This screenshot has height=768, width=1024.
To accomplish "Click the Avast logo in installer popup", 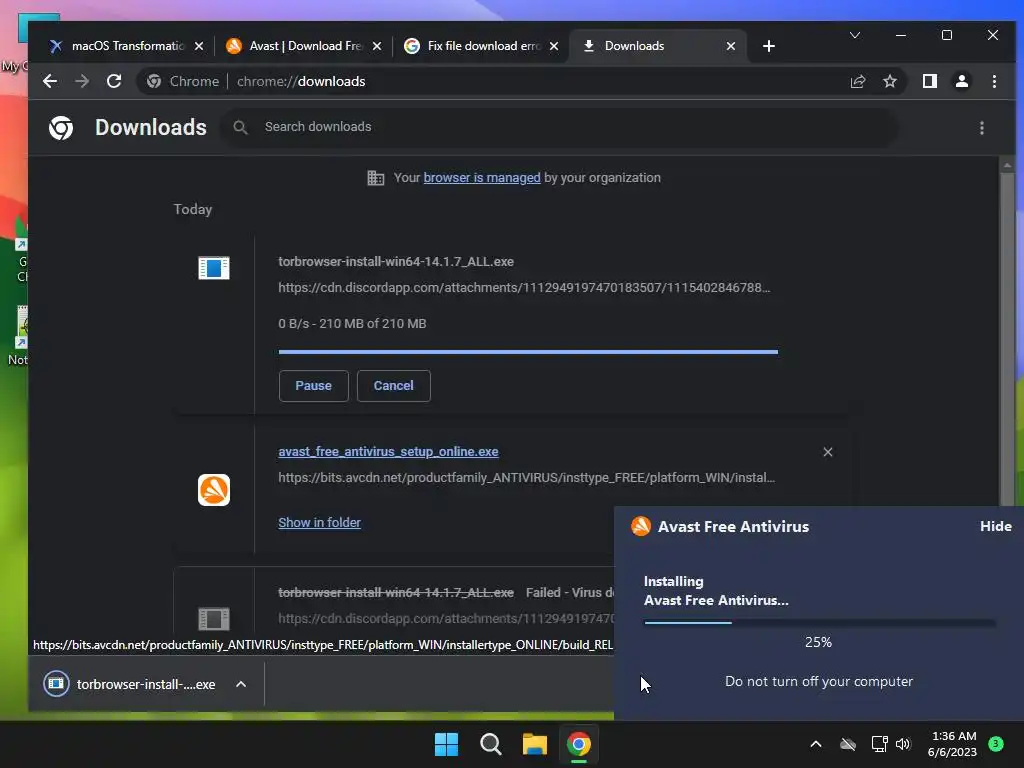I will click(x=641, y=526).
